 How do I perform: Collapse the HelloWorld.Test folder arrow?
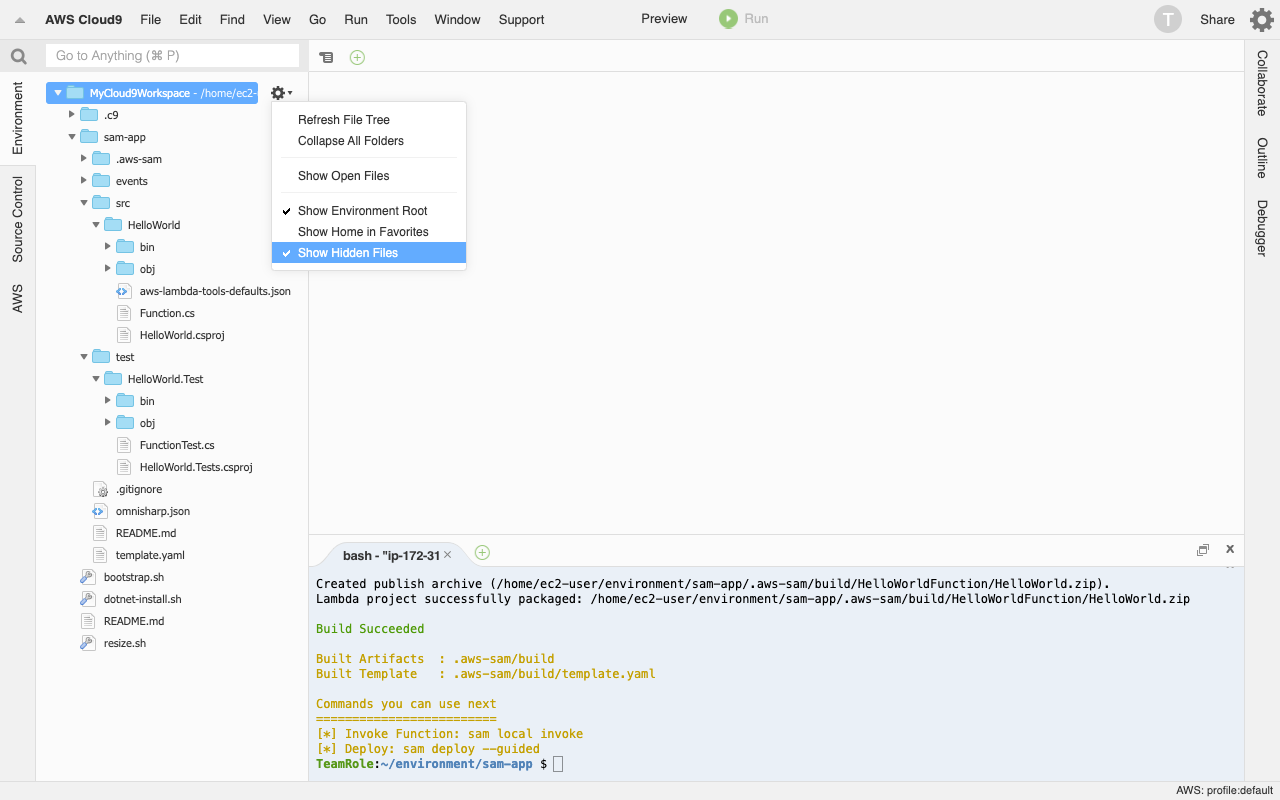96,379
